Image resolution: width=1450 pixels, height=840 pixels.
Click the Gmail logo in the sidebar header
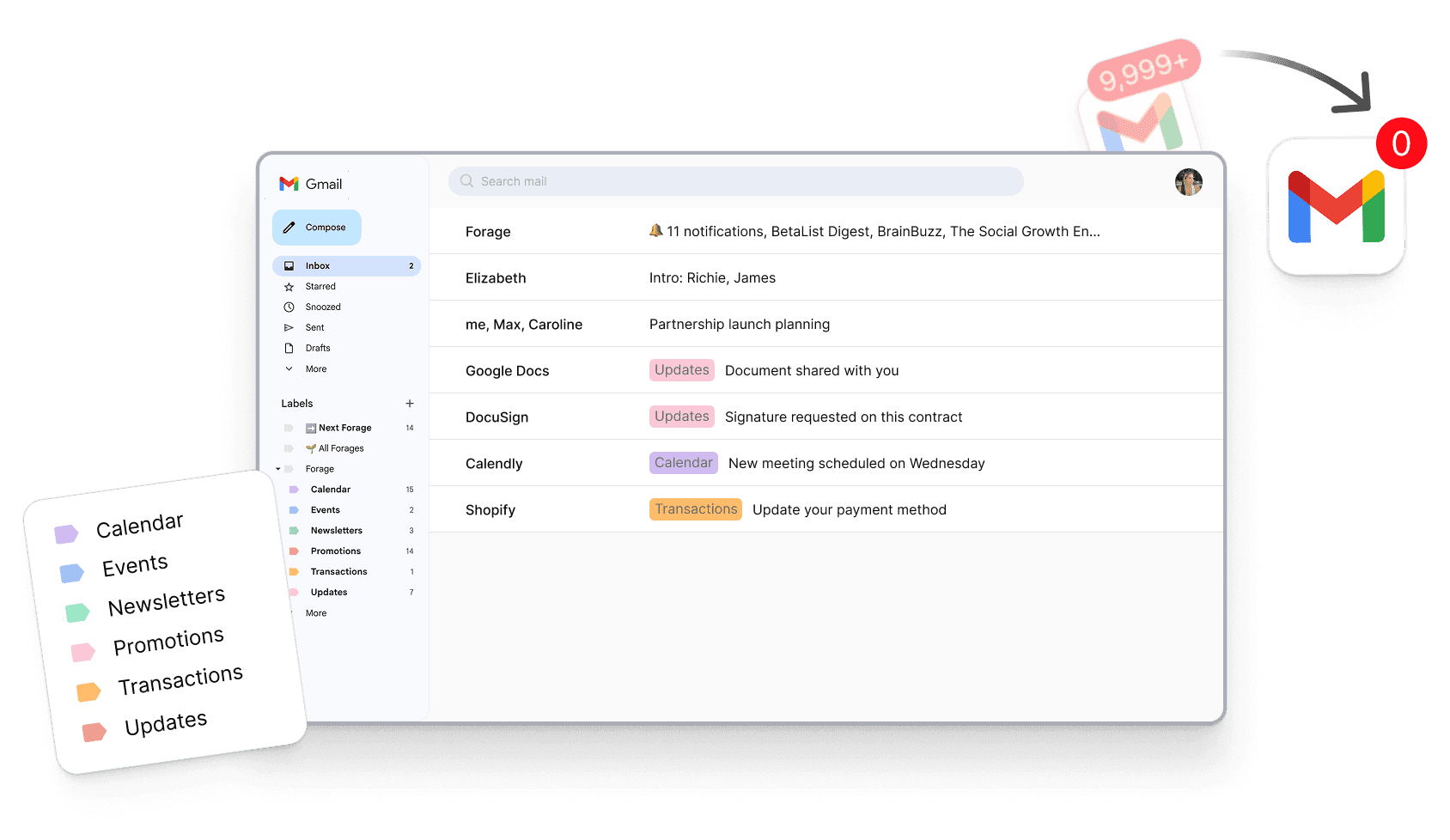[x=311, y=184]
